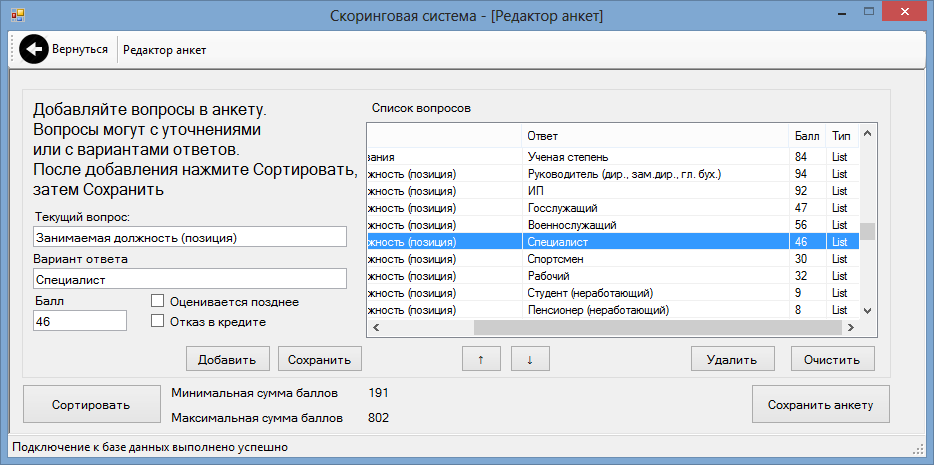The image size is (934, 465).
Task: Click the horizontal scrollbar right arrow
Action: (851, 327)
